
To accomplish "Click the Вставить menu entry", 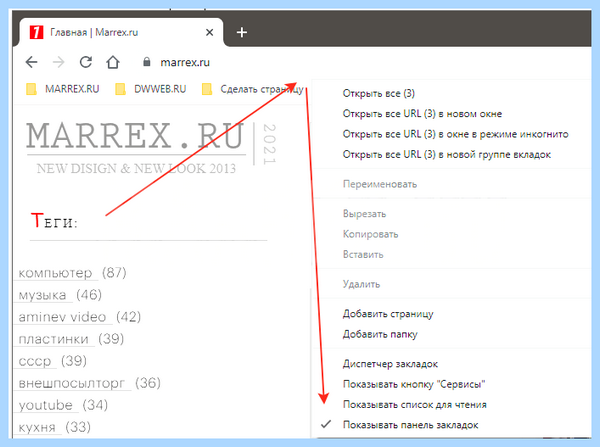I will [x=363, y=254].
